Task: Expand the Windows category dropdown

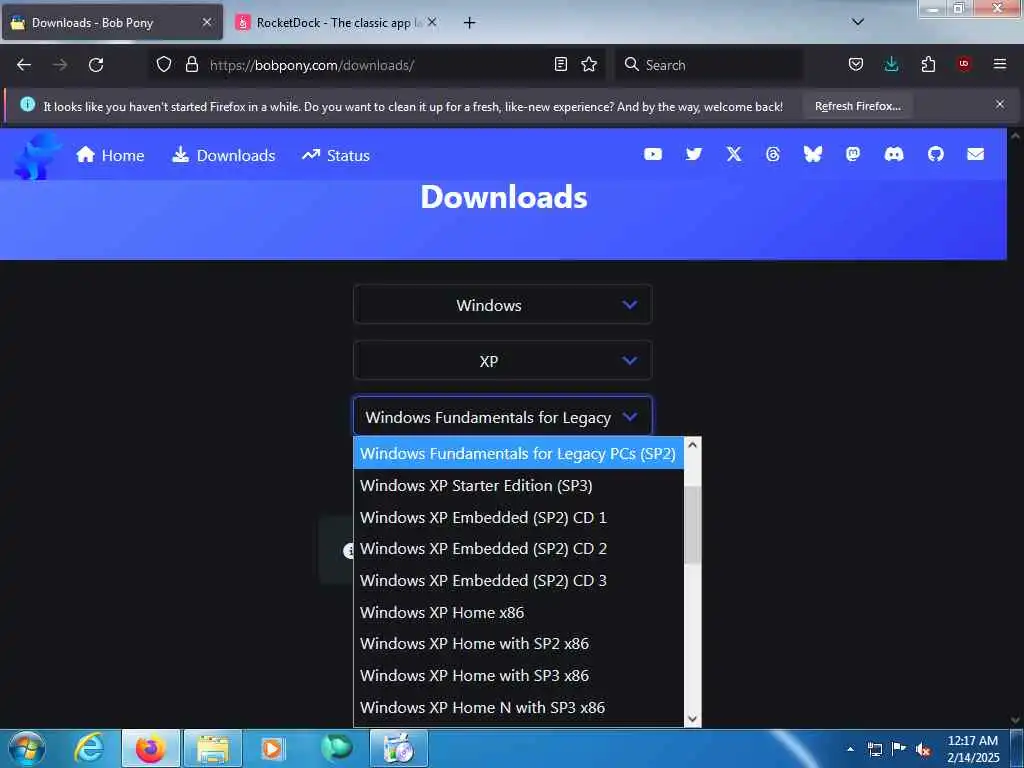Action: [502, 304]
